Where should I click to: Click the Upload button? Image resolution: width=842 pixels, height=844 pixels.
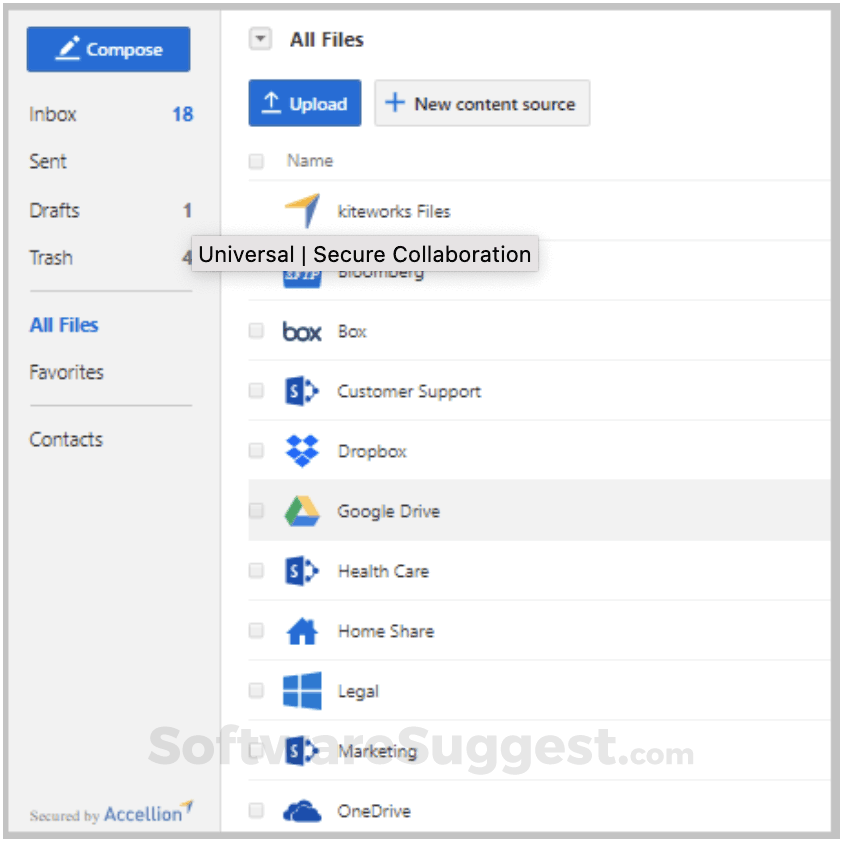pos(304,103)
